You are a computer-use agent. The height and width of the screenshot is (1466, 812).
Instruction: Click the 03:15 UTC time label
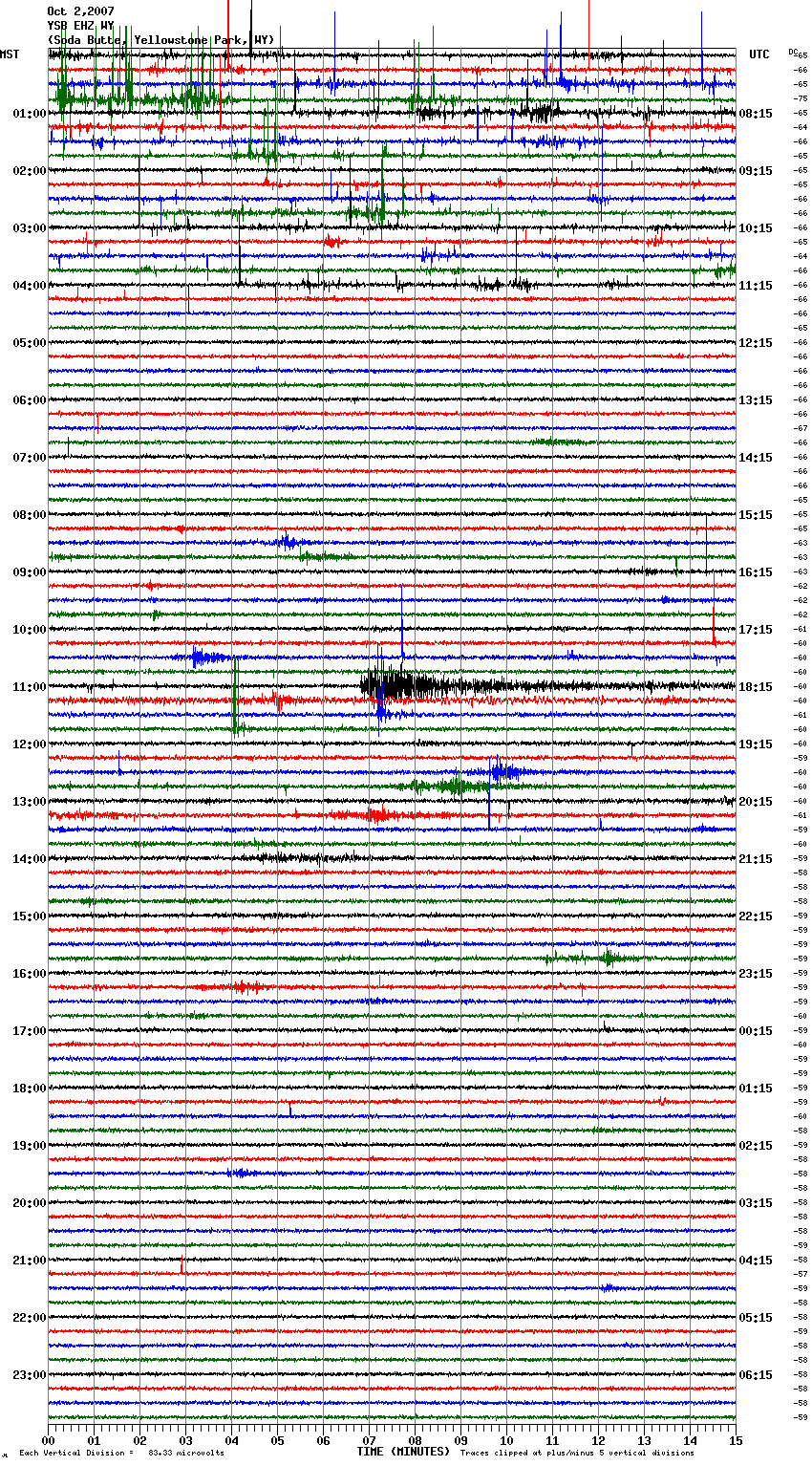[756, 1203]
